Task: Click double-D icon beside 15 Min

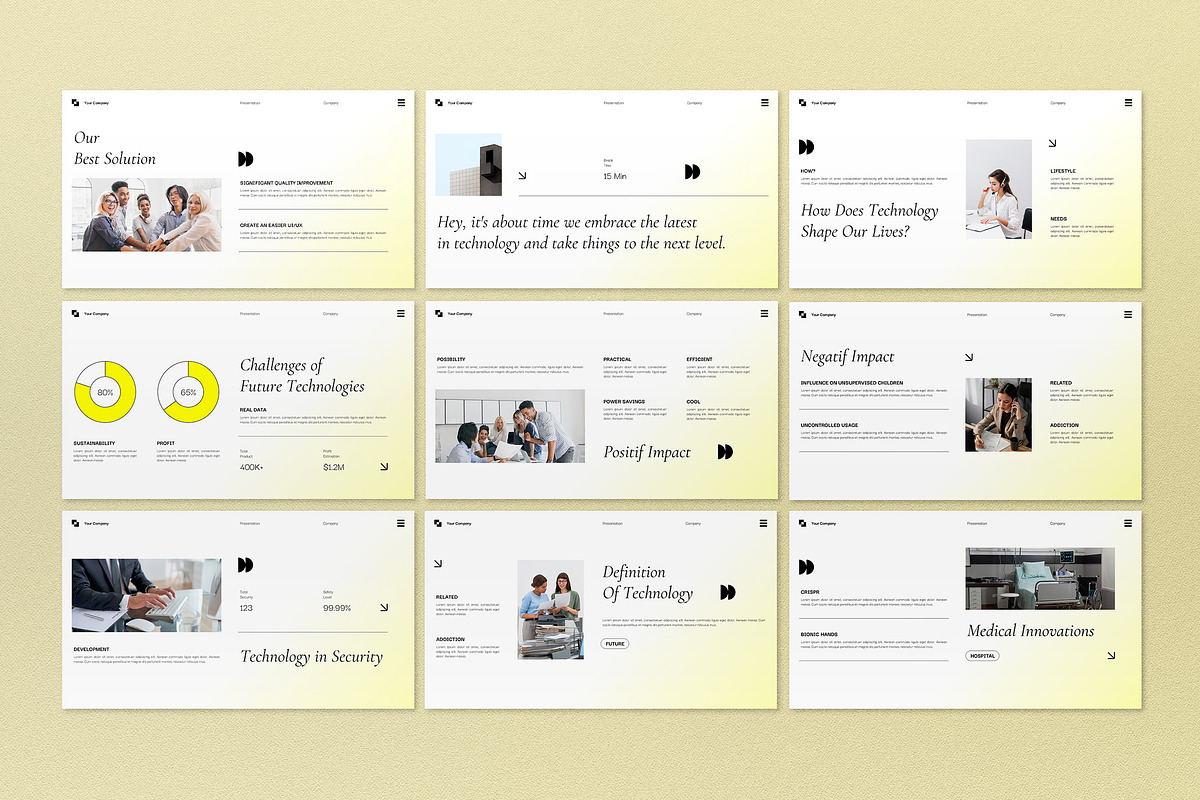Action: (692, 172)
